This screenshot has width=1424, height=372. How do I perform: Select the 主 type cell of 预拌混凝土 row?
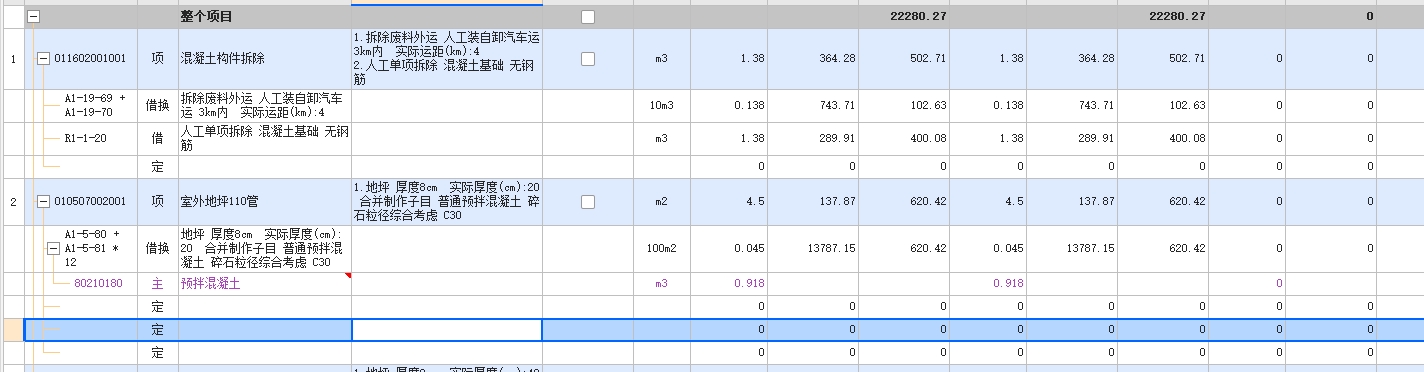[x=157, y=283]
